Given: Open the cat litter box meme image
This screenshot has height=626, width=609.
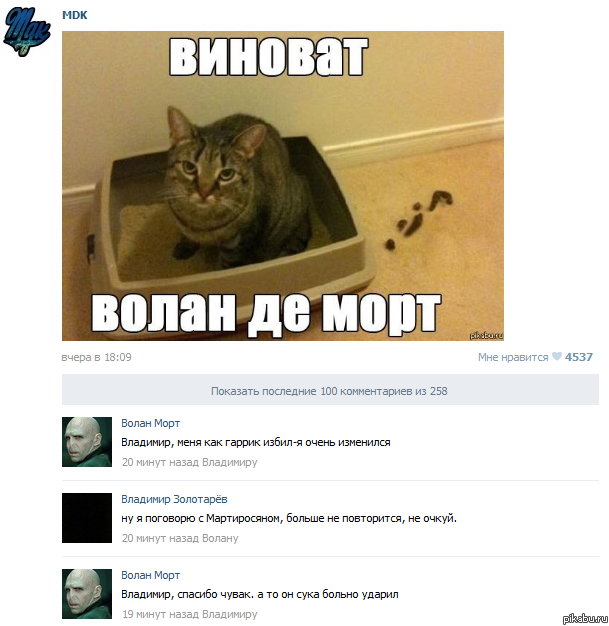Looking at the screenshot, I should (283, 186).
